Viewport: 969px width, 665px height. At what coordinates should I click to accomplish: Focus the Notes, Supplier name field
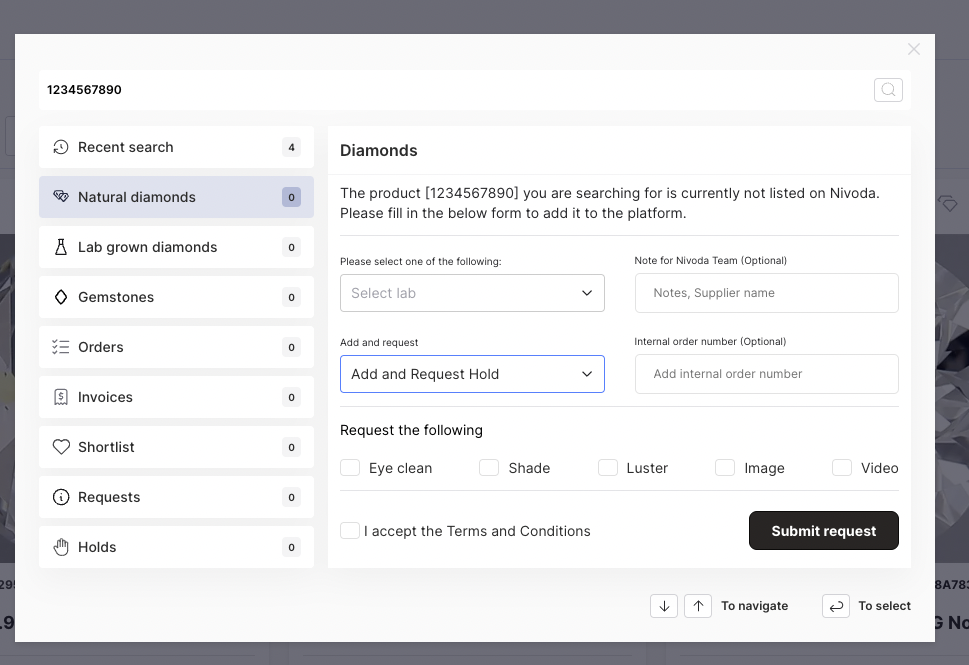click(x=766, y=293)
